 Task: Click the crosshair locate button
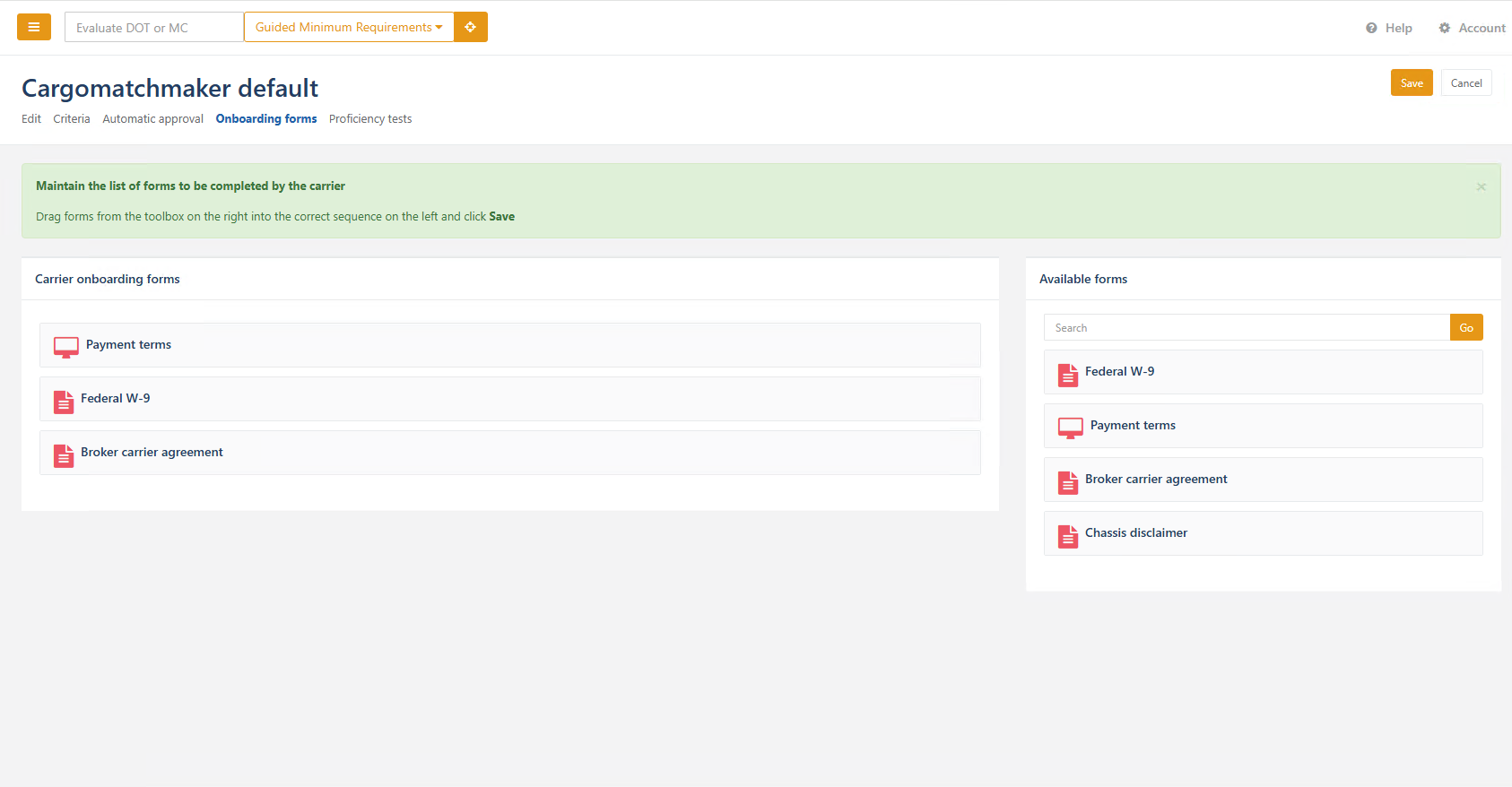click(x=471, y=27)
